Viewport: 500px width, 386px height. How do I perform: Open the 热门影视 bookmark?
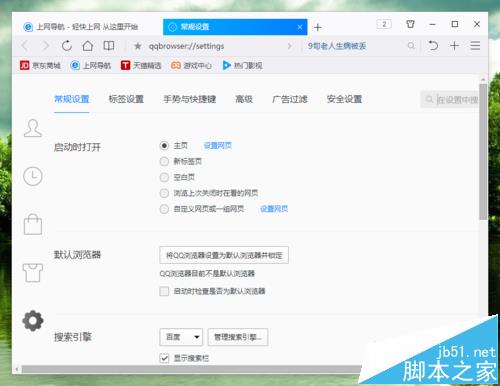242,65
